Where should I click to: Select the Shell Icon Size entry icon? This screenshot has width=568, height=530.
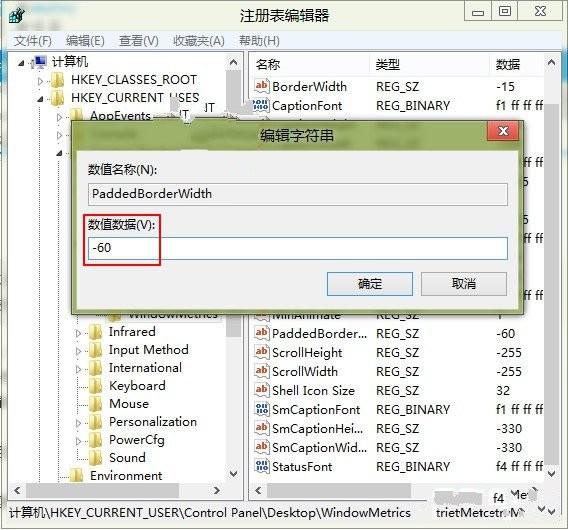point(262,390)
